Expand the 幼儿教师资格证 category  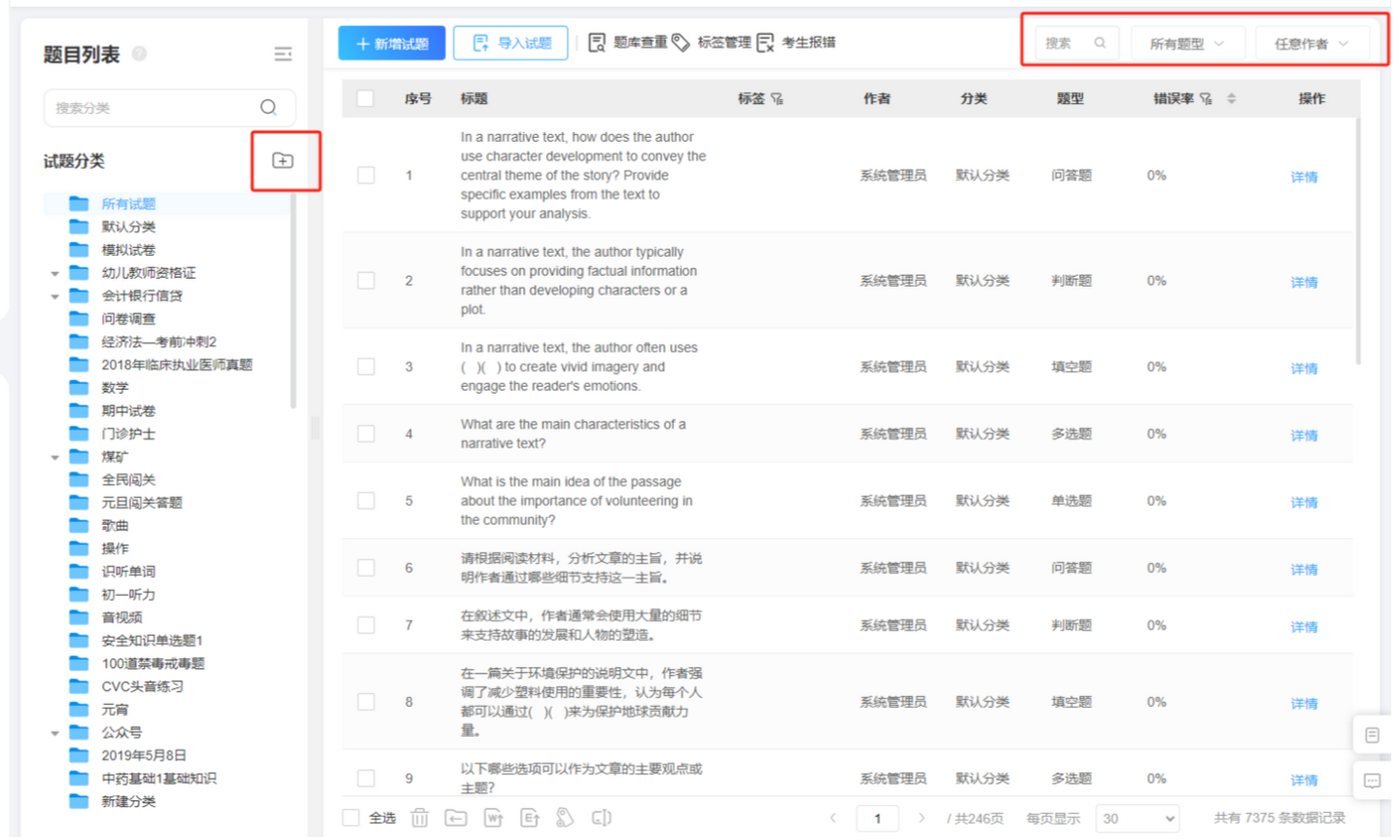coord(55,274)
